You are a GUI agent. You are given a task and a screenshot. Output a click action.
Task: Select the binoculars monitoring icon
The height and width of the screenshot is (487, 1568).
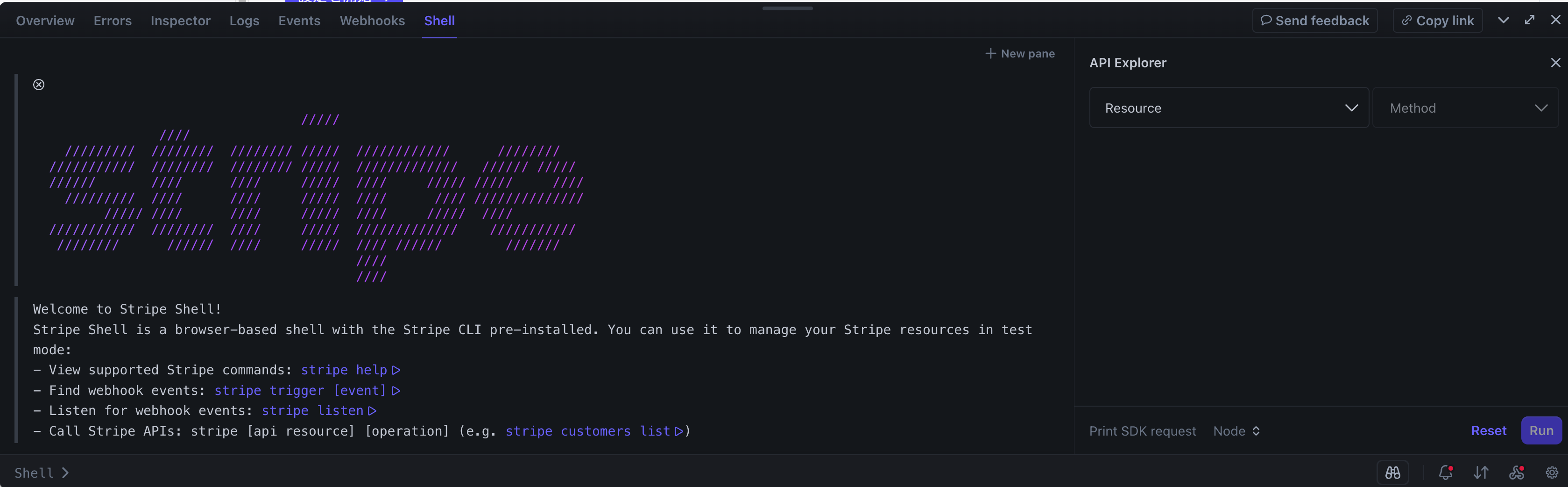[x=1393, y=473]
